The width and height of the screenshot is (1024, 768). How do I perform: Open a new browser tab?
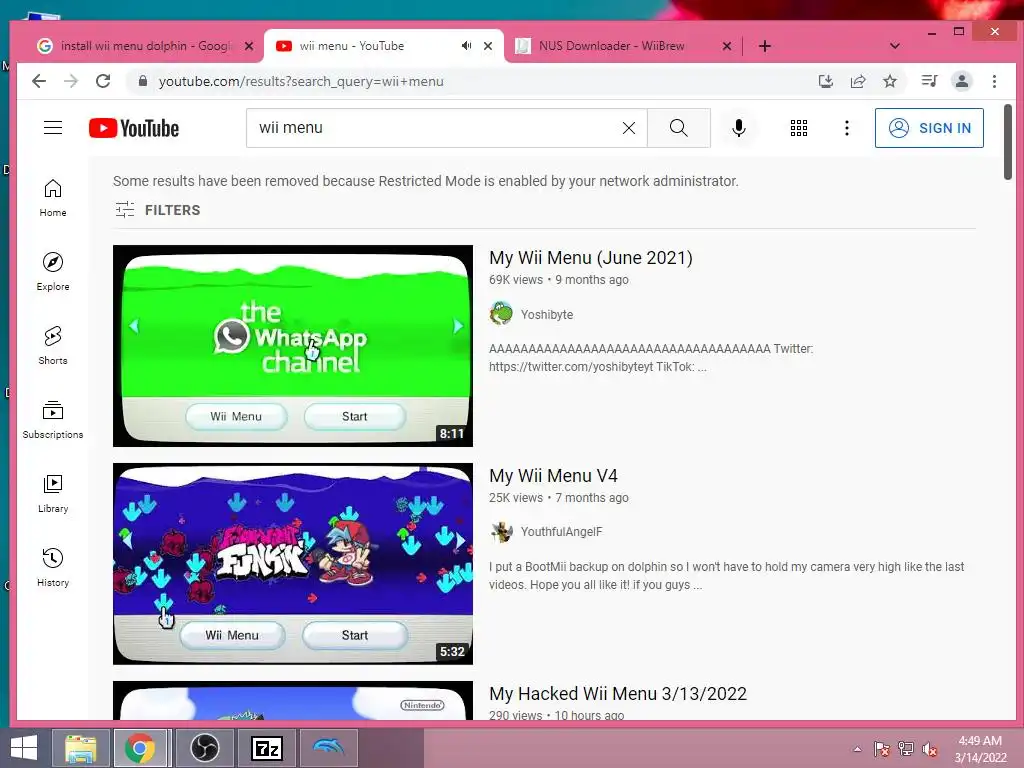pyautogui.click(x=765, y=46)
